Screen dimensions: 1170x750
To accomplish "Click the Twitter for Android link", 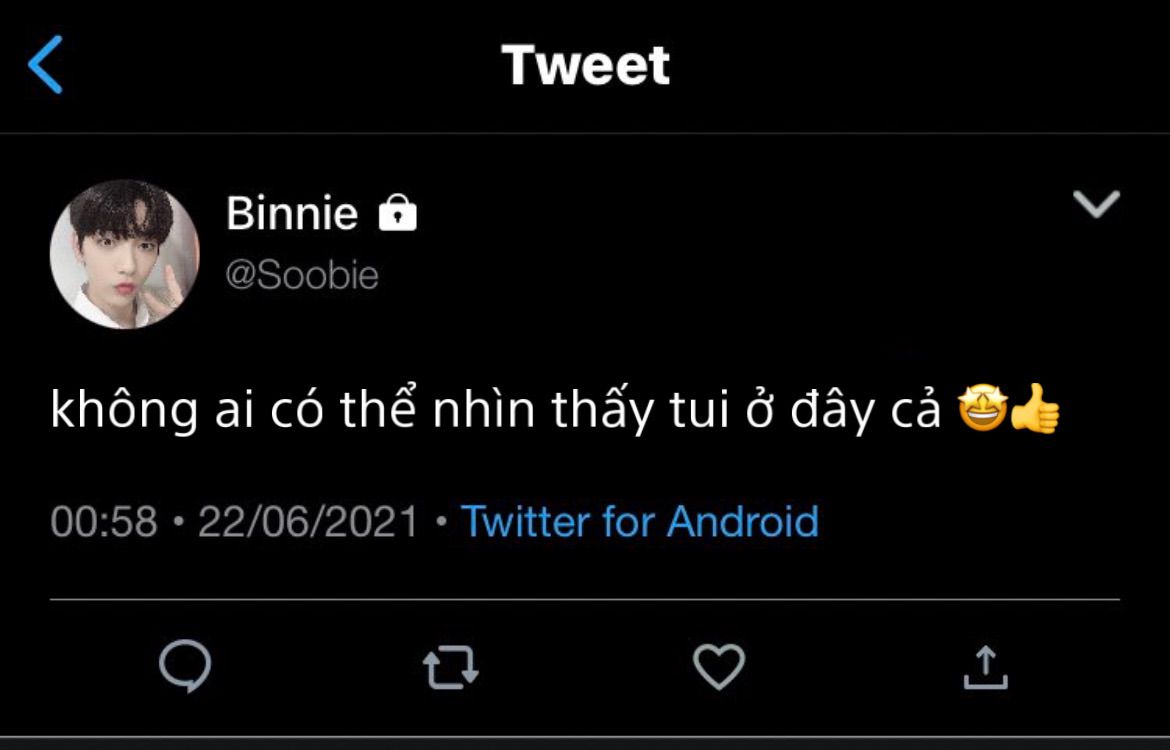I will click(x=640, y=522).
